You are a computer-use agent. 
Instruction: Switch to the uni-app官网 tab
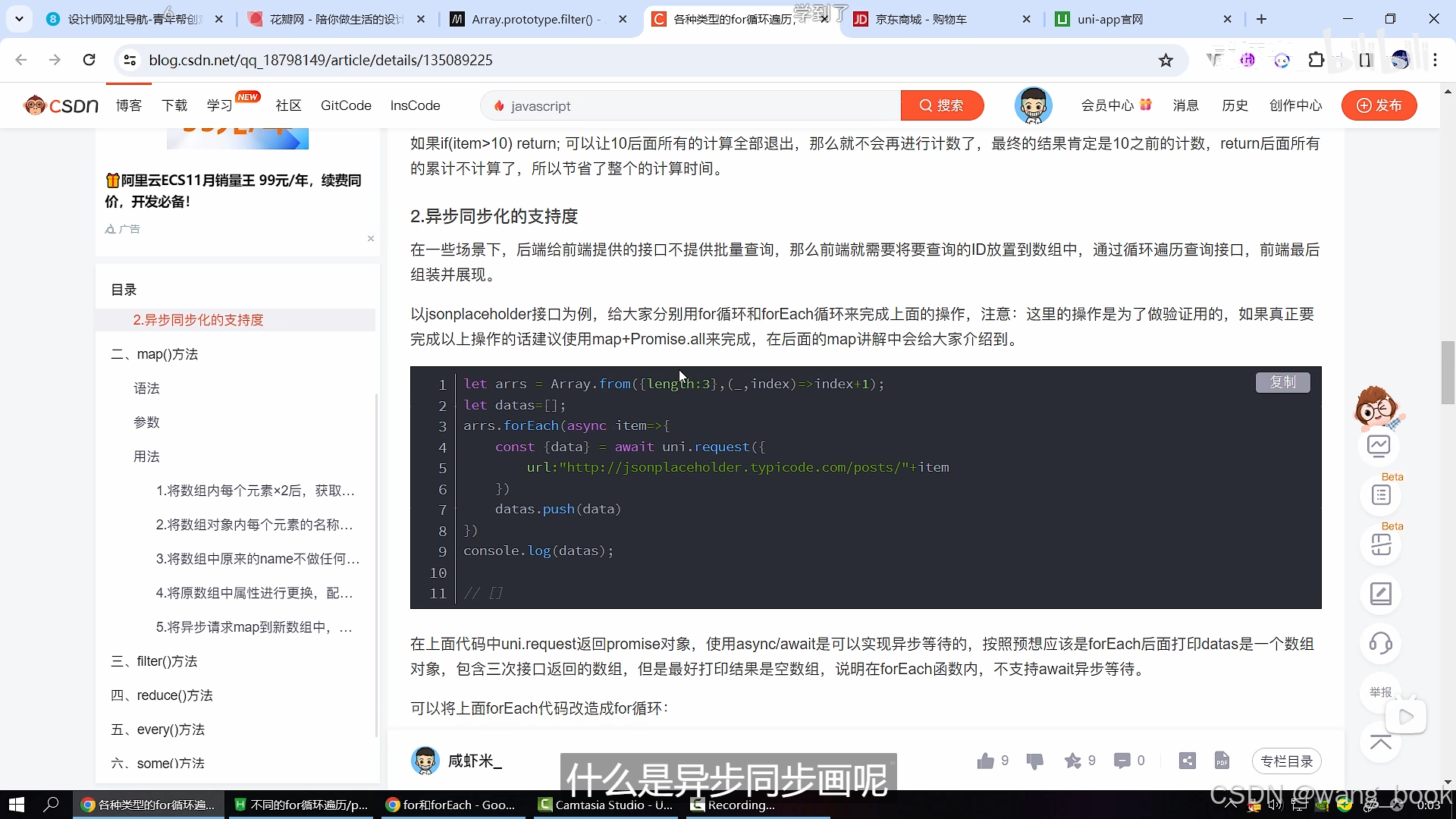click(x=1142, y=19)
